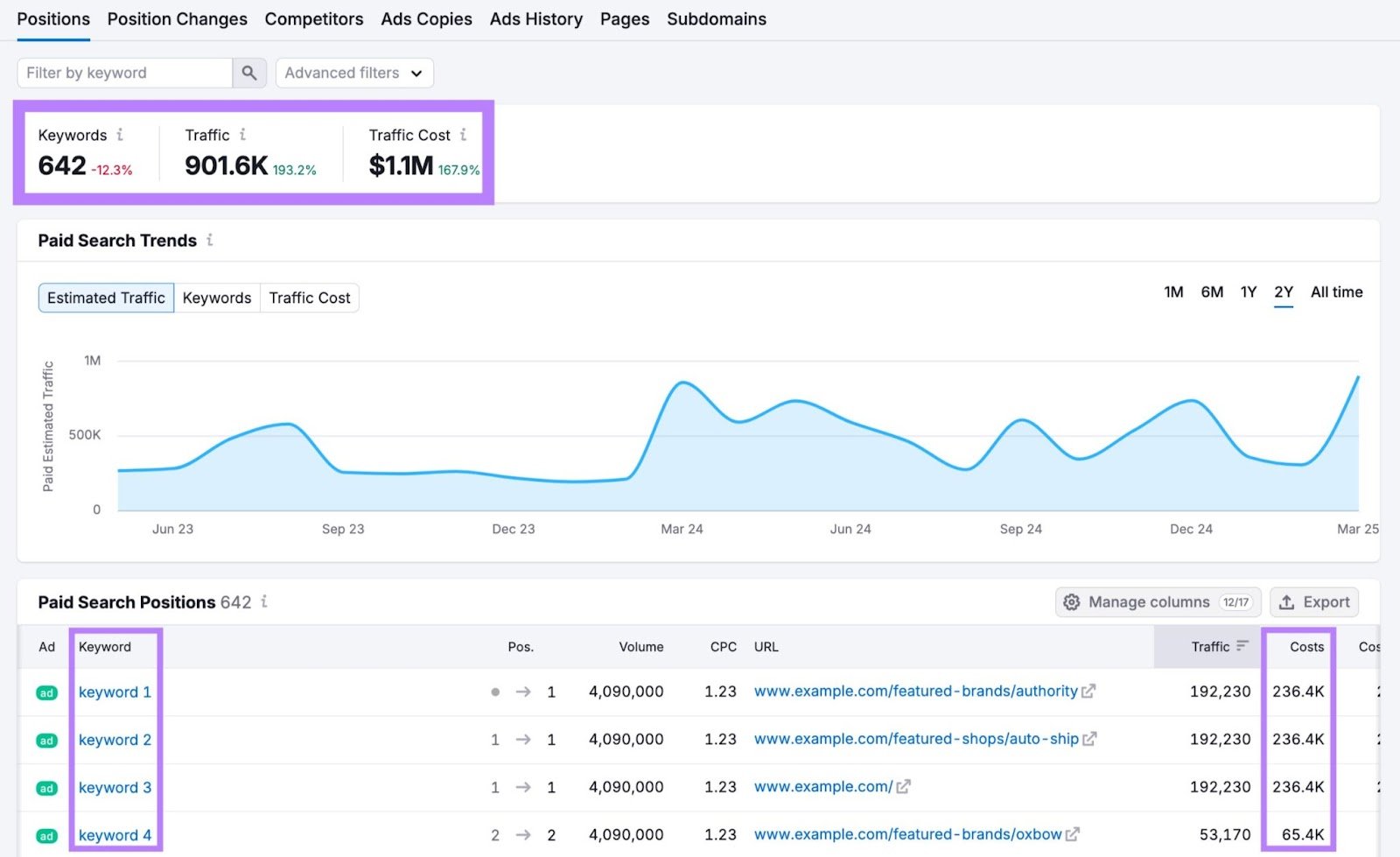Open the keyword 2 link
The height and width of the screenshot is (857, 1400).
[115, 740]
